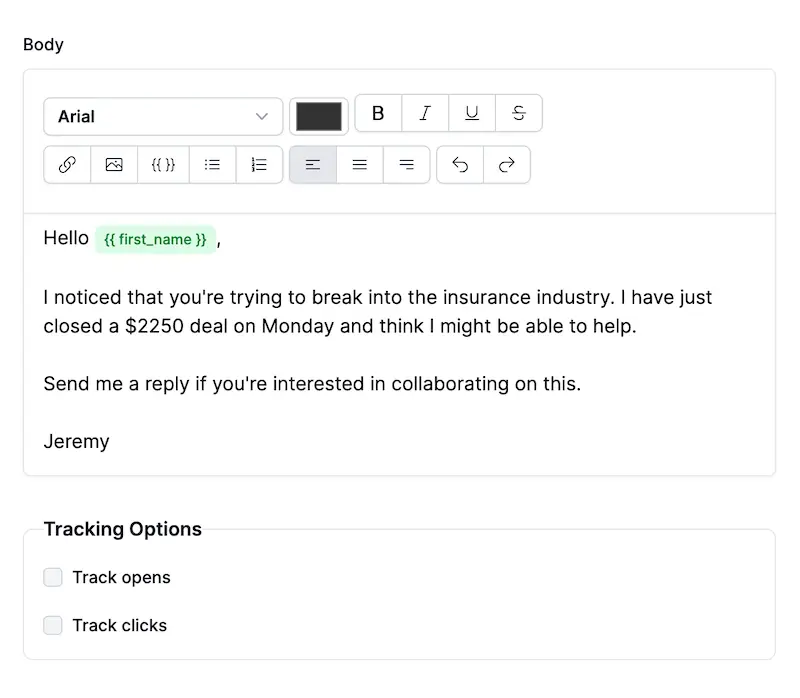The width and height of the screenshot is (800, 698).
Task: Create a numbered list
Action: pyautogui.click(x=259, y=164)
